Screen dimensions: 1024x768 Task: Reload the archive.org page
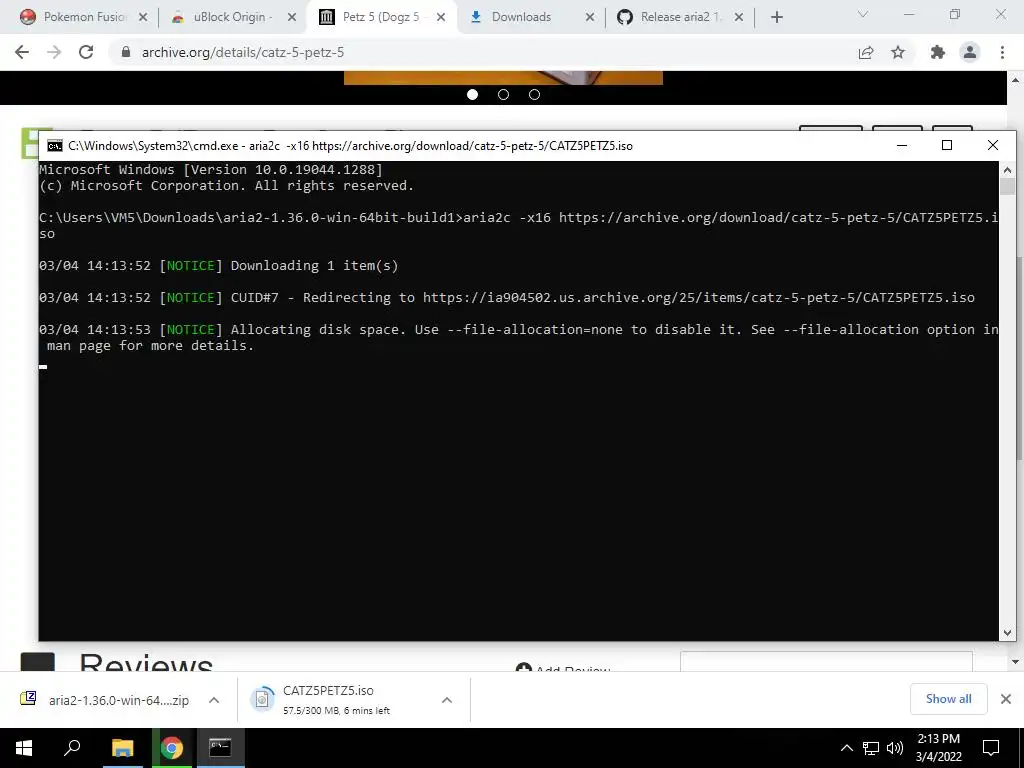(x=86, y=52)
